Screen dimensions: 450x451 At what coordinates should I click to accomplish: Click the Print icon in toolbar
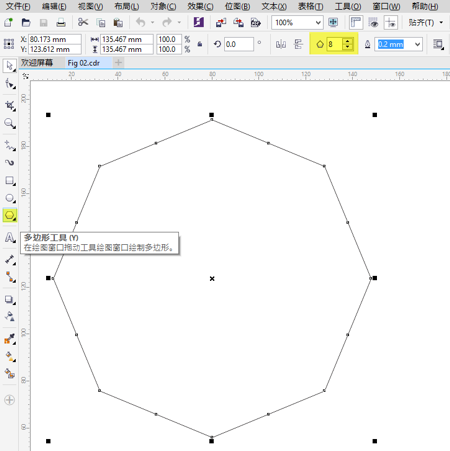coord(61,22)
